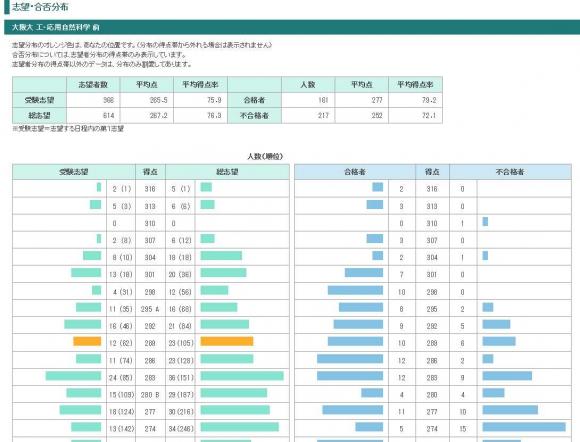This screenshot has height=442, width=580.
Task: Click the 人数 column header
Action: click(308, 85)
